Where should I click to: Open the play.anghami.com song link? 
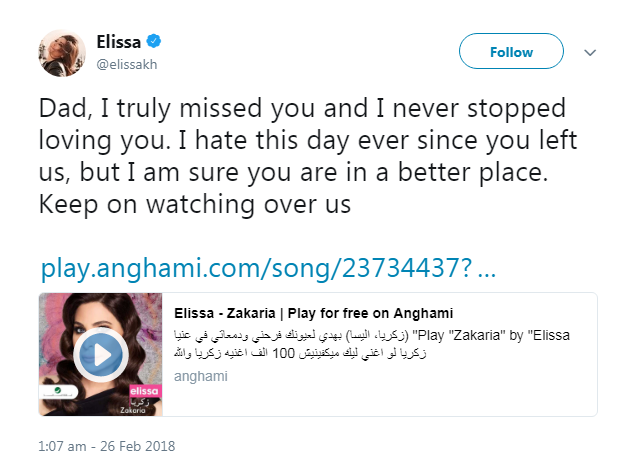(268, 270)
